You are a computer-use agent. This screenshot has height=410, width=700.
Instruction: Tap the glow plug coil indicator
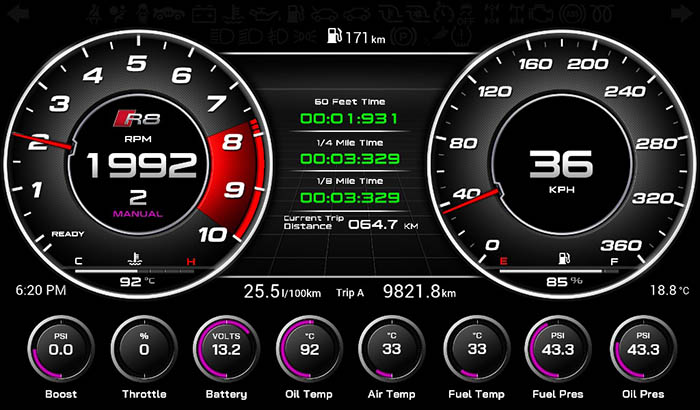603,14
